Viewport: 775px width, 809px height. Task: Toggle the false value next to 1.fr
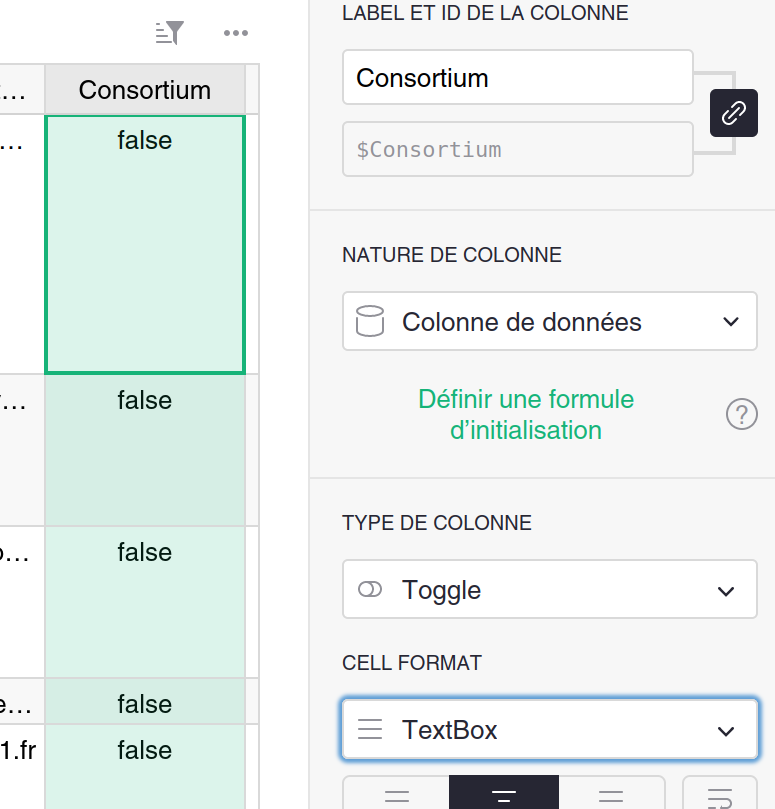144,750
